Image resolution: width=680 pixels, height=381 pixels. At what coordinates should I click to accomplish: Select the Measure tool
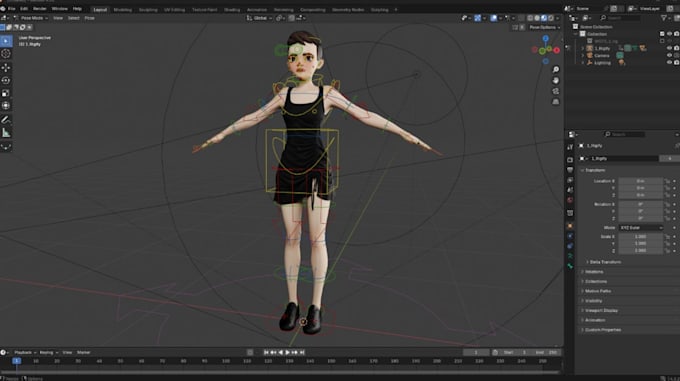pyautogui.click(x=6, y=133)
